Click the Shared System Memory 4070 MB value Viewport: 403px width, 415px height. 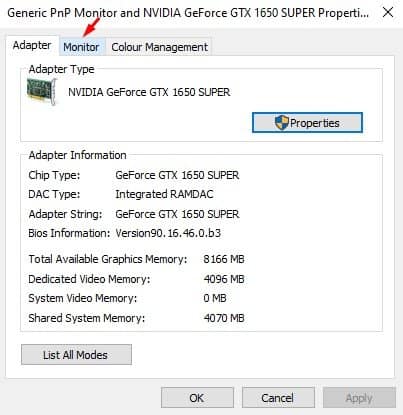click(x=224, y=318)
